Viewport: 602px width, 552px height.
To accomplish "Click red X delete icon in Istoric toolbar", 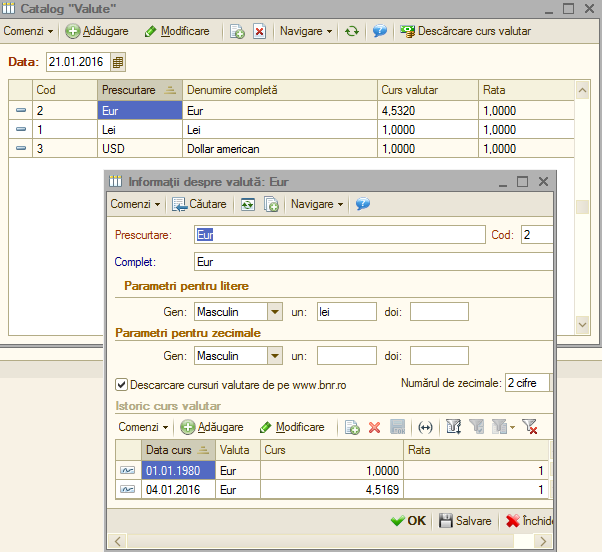I will tap(374, 427).
